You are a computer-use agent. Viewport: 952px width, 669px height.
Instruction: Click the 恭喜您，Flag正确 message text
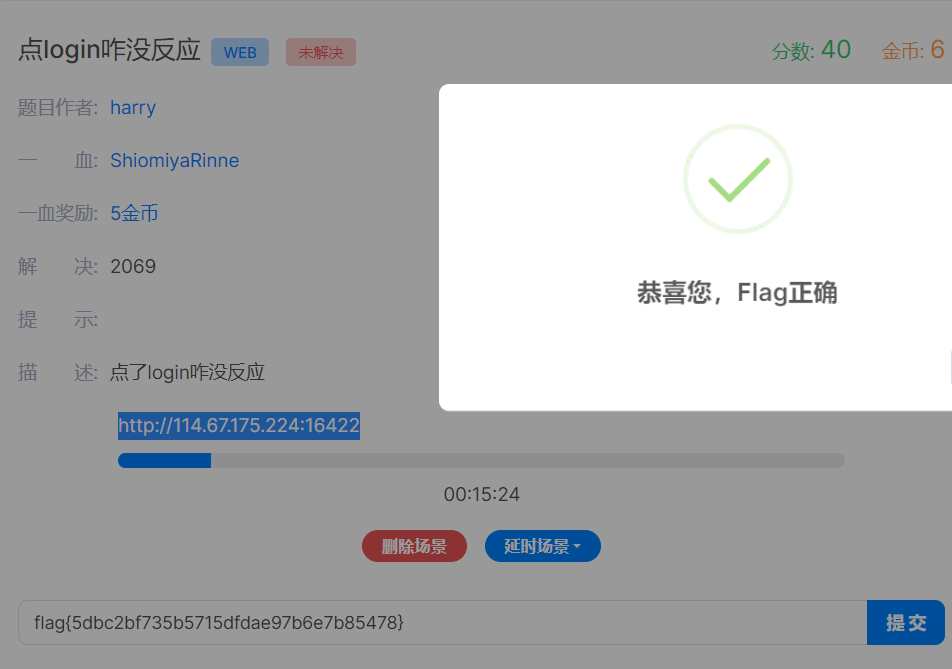tap(737, 293)
